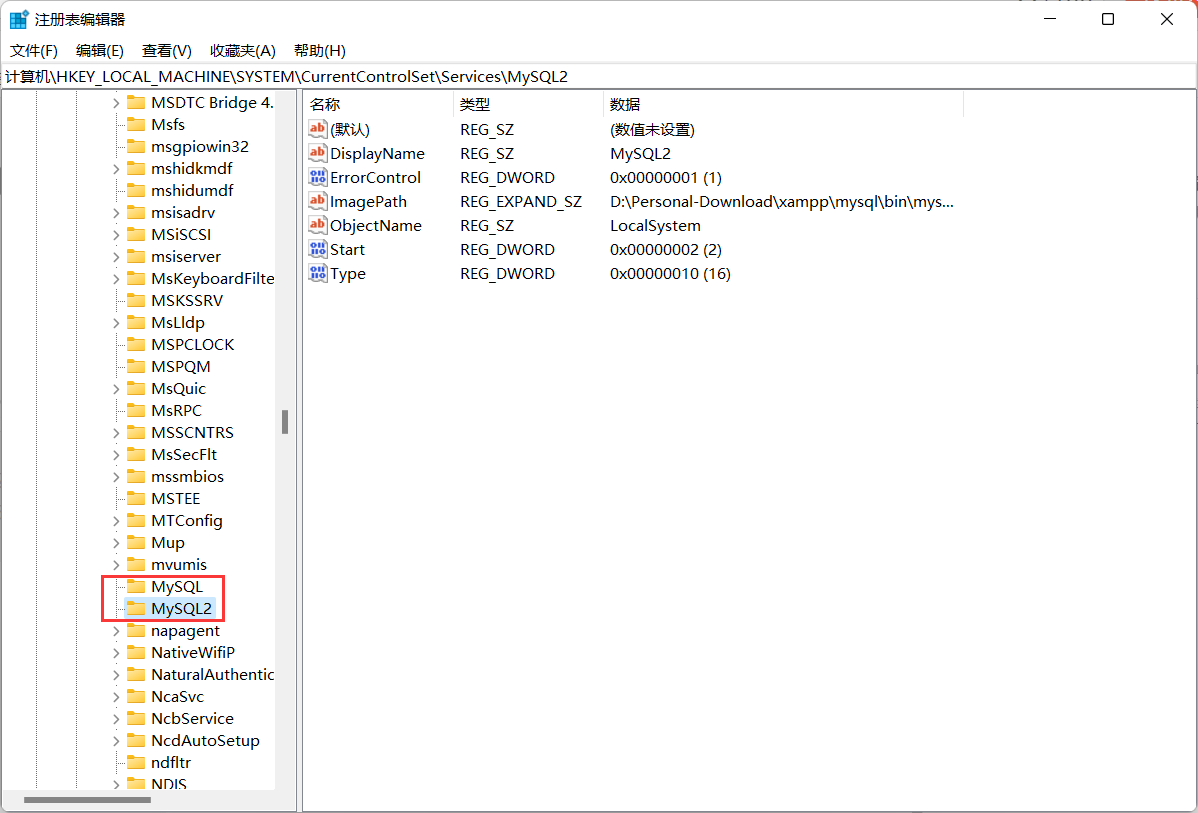The image size is (1198, 813).
Task: Select the NaturalAuthentic key label
Action: [212, 675]
